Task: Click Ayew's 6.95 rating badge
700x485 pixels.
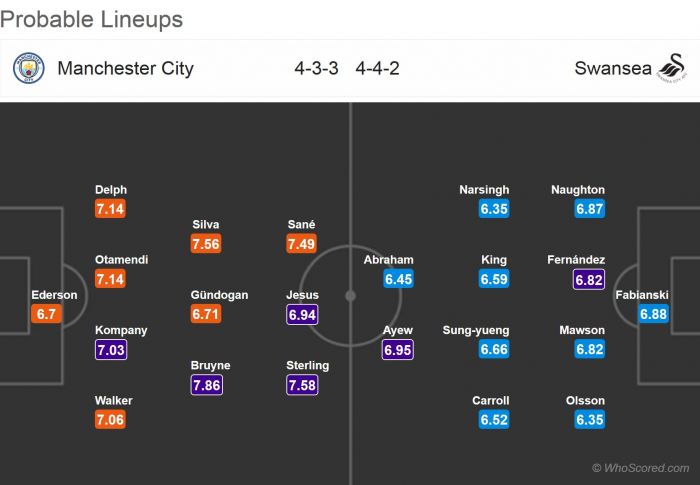Action: pos(398,350)
